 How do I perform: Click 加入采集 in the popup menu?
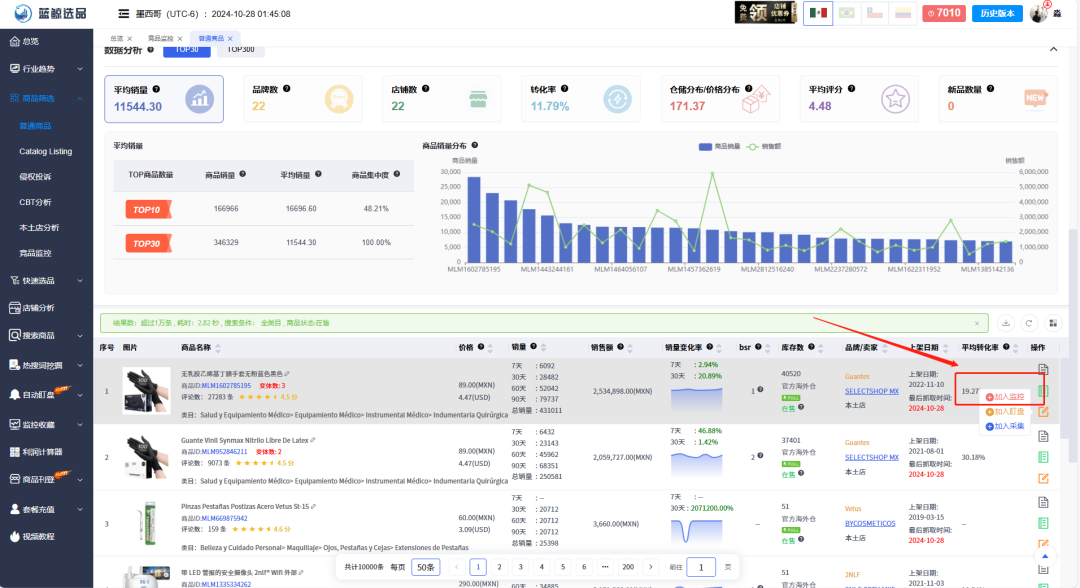(1004, 427)
